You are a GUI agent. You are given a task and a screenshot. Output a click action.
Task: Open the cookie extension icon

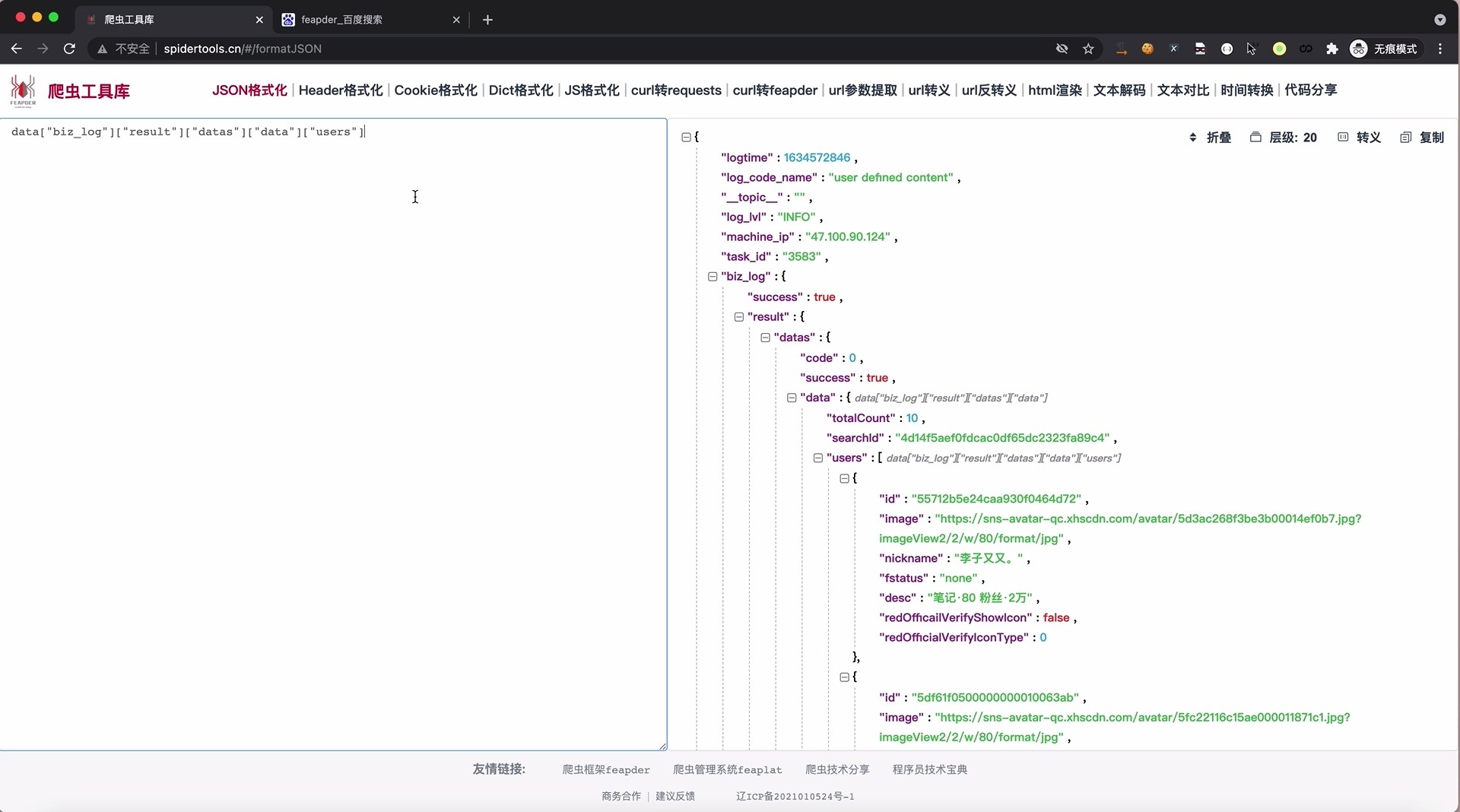(1147, 49)
